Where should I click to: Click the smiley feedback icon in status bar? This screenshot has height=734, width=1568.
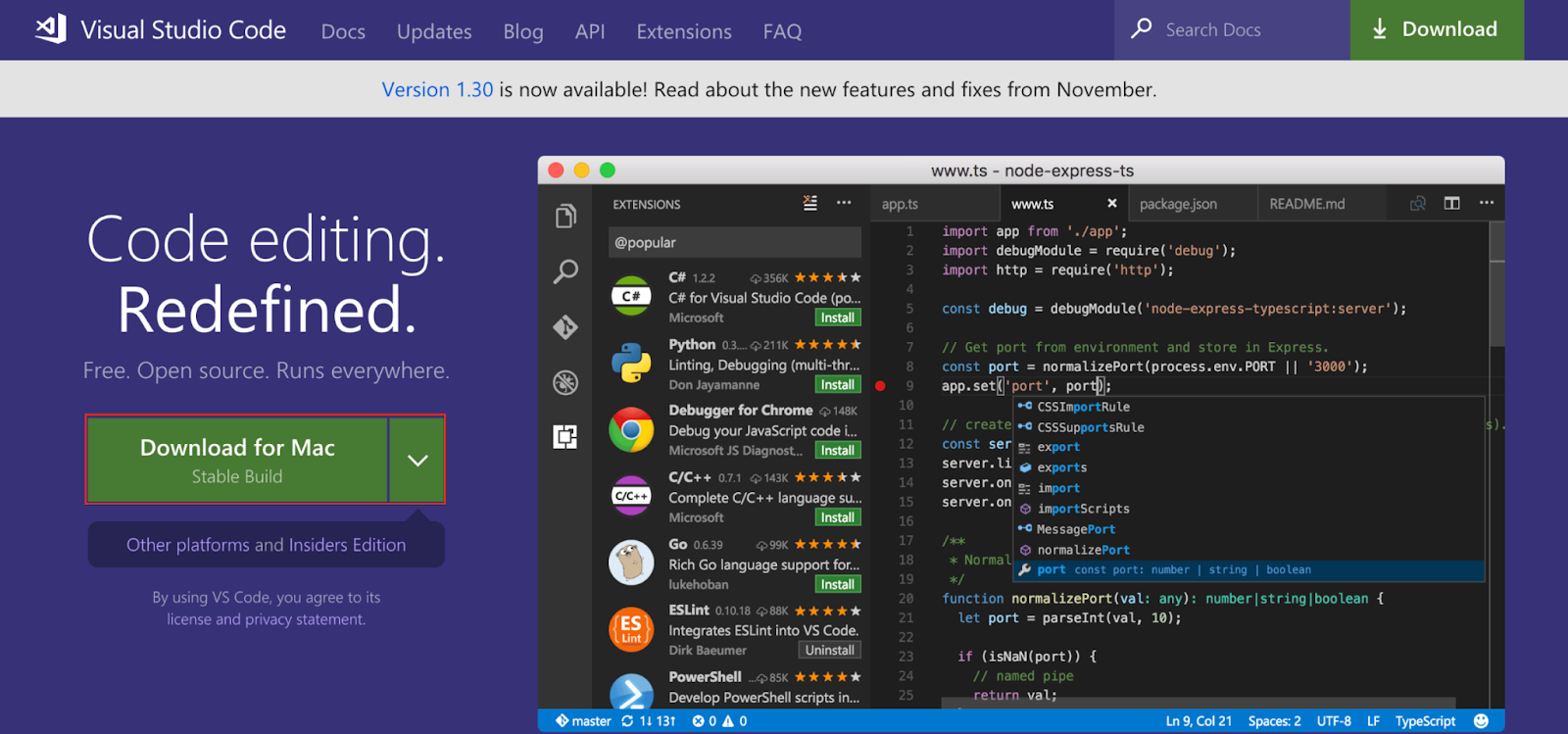tap(1481, 721)
